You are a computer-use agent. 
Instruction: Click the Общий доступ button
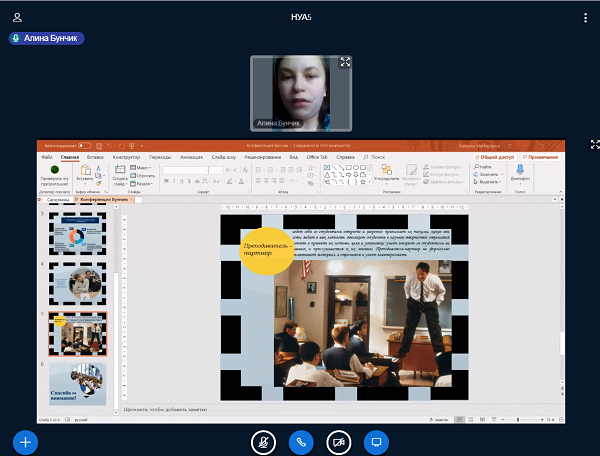[494, 157]
